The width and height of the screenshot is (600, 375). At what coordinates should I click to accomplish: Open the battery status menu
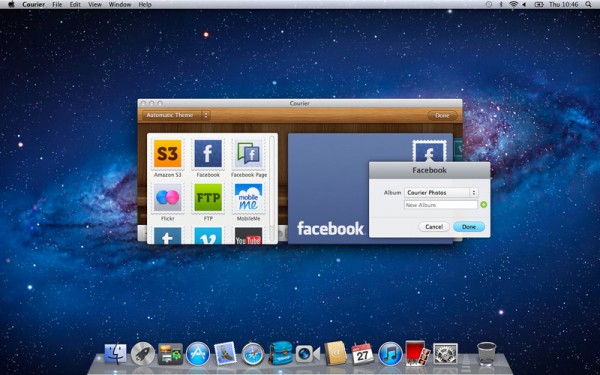539,5
